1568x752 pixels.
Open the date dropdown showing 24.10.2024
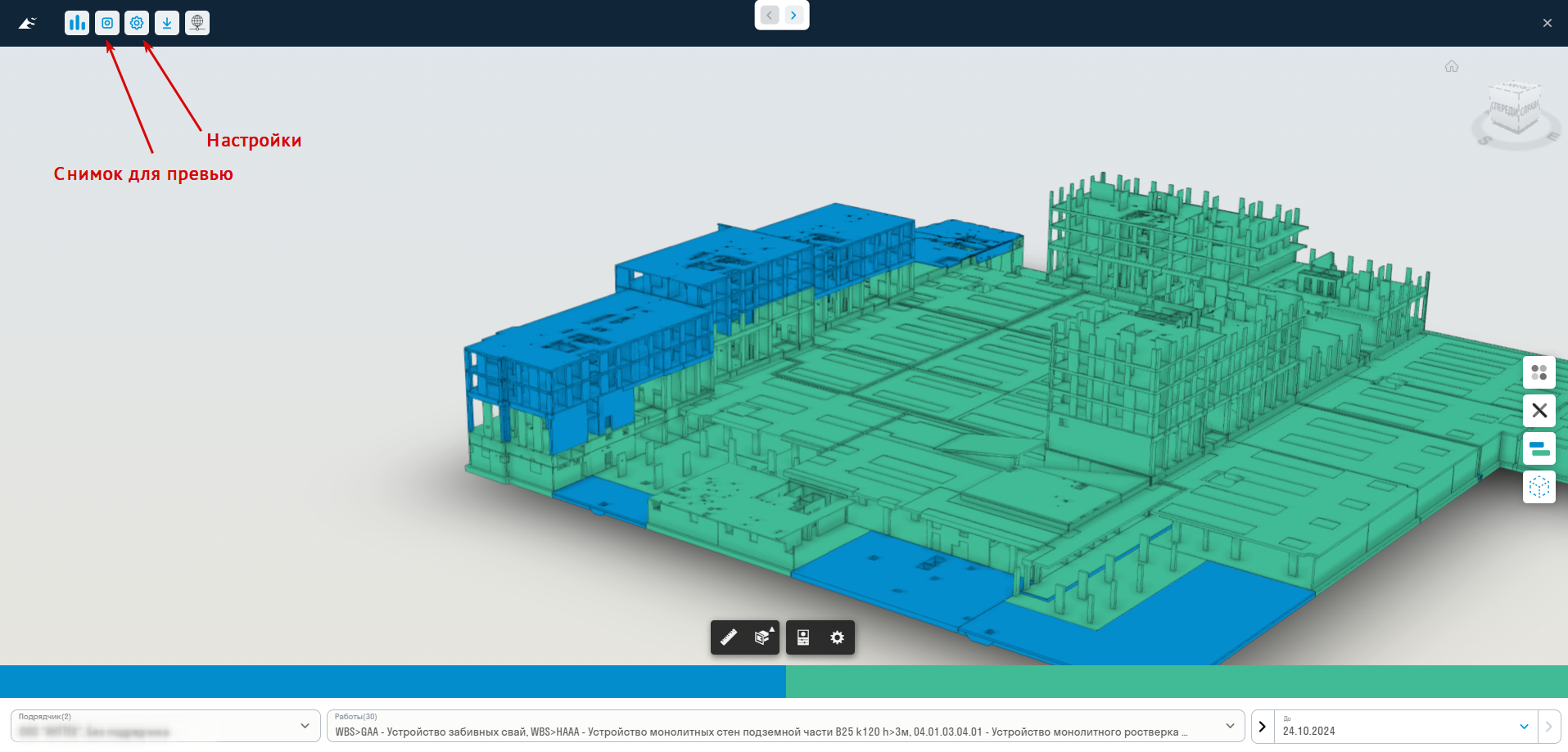tap(1406, 727)
